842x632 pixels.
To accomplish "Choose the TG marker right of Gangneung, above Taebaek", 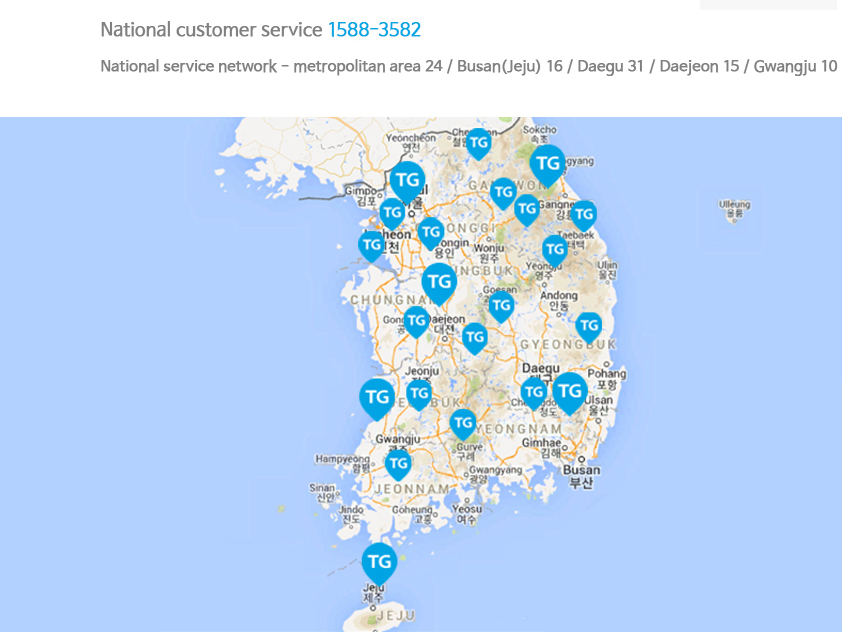I will (x=584, y=215).
